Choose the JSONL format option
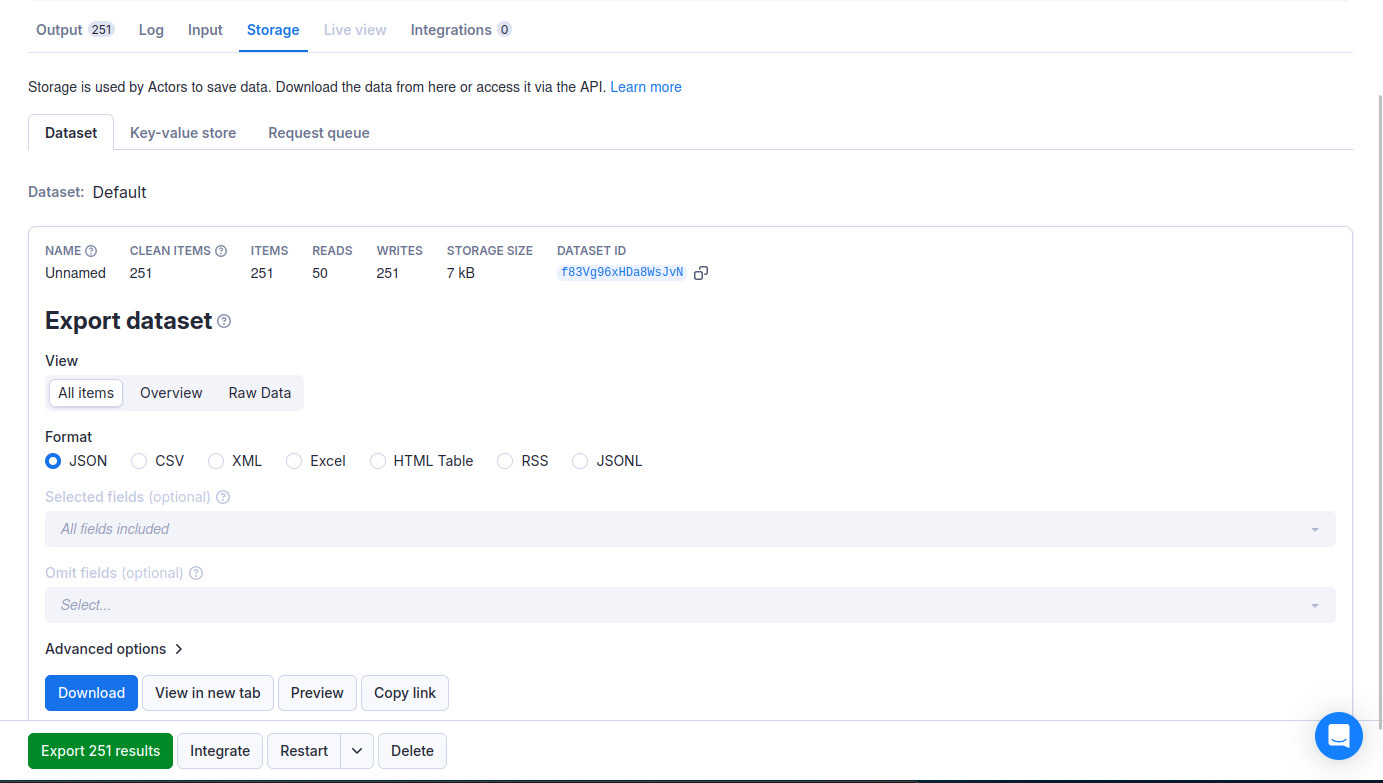 point(580,460)
